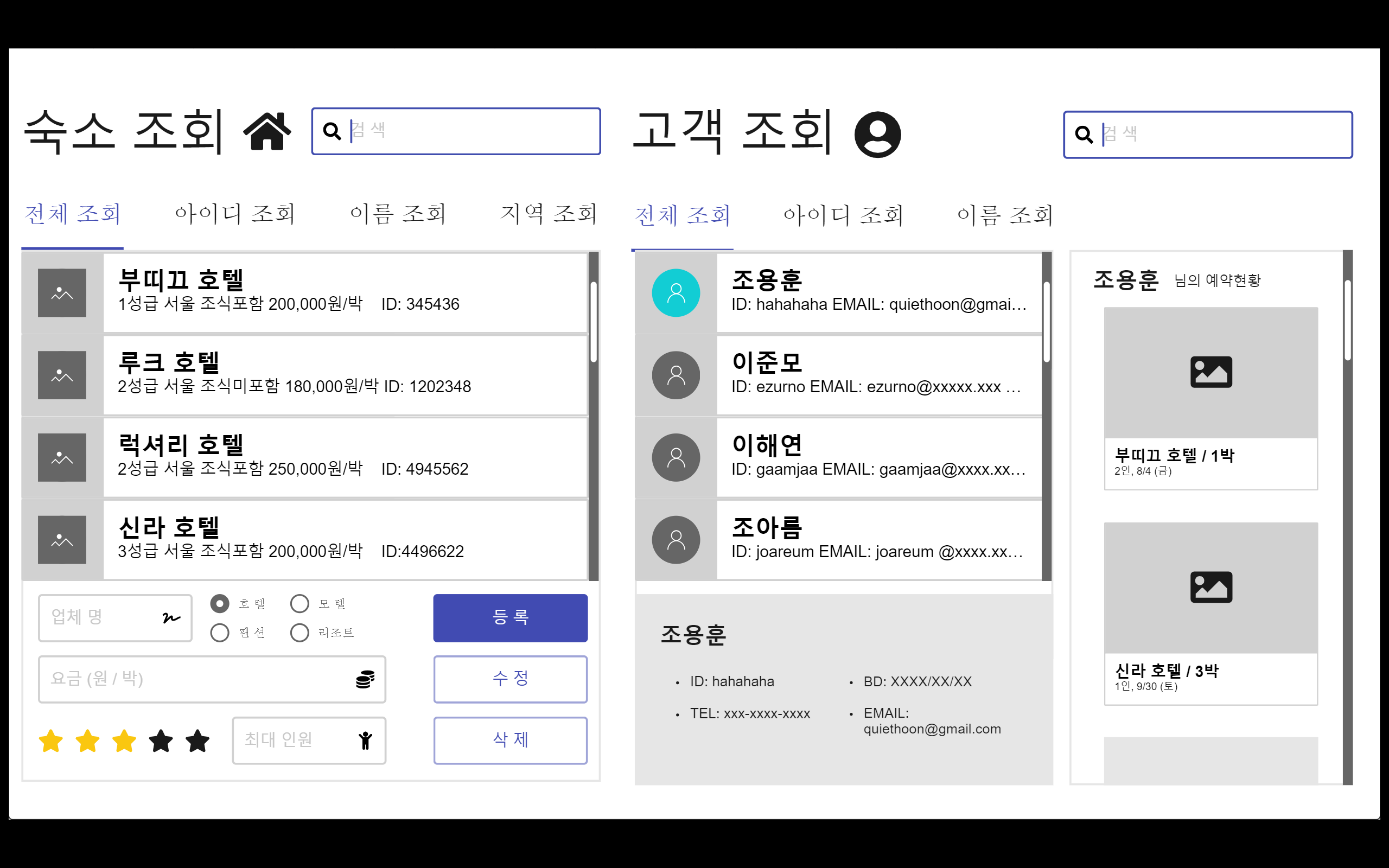Click the image placeholder on 신라 호텔 reservation card
The height and width of the screenshot is (868, 1389).
pyautogui.click(x=1211, y=588)
